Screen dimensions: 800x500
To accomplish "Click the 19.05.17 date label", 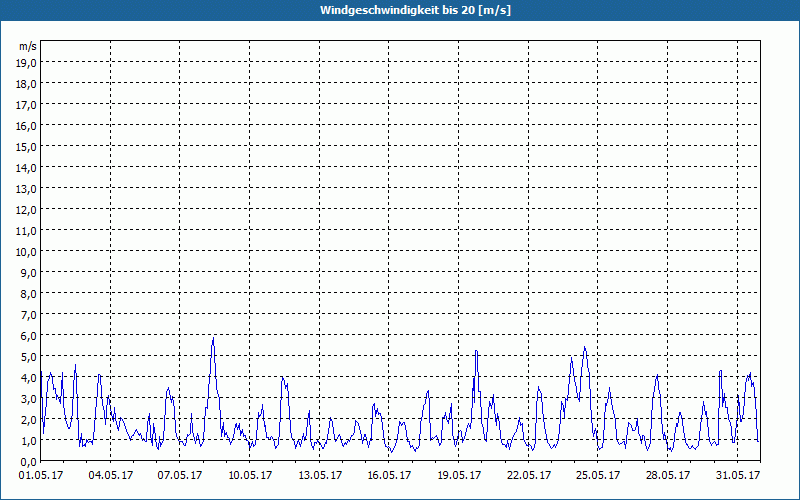I will [459, 475].
